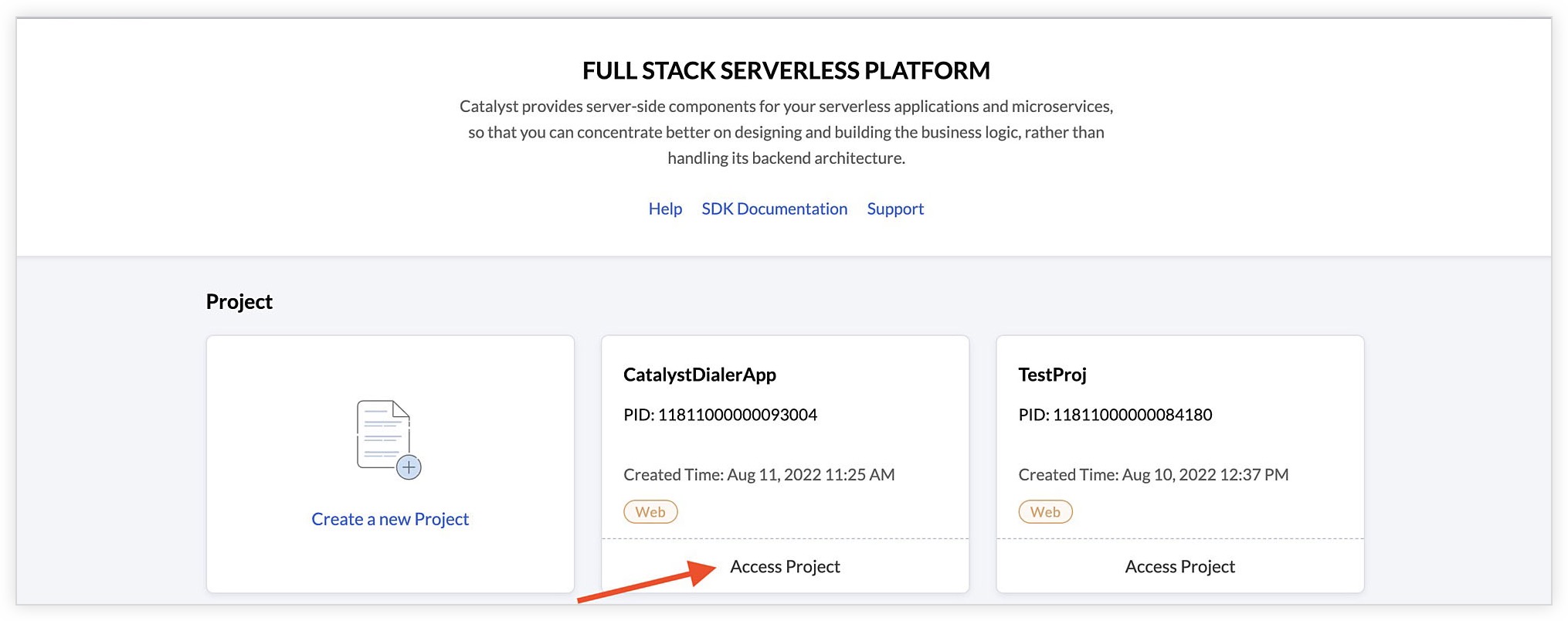
Task: Click the Catalyst description paragraph
Action: (786, 132)
